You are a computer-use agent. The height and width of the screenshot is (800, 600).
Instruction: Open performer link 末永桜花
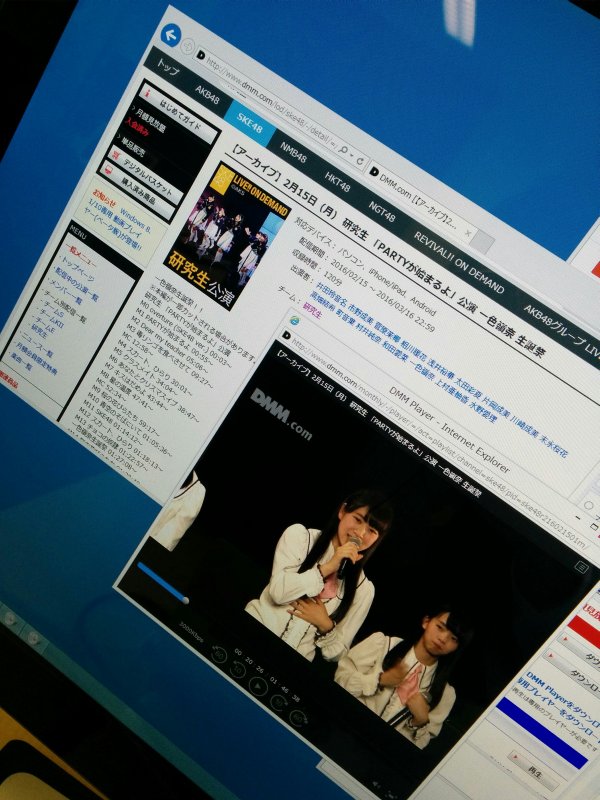point(553,446)
